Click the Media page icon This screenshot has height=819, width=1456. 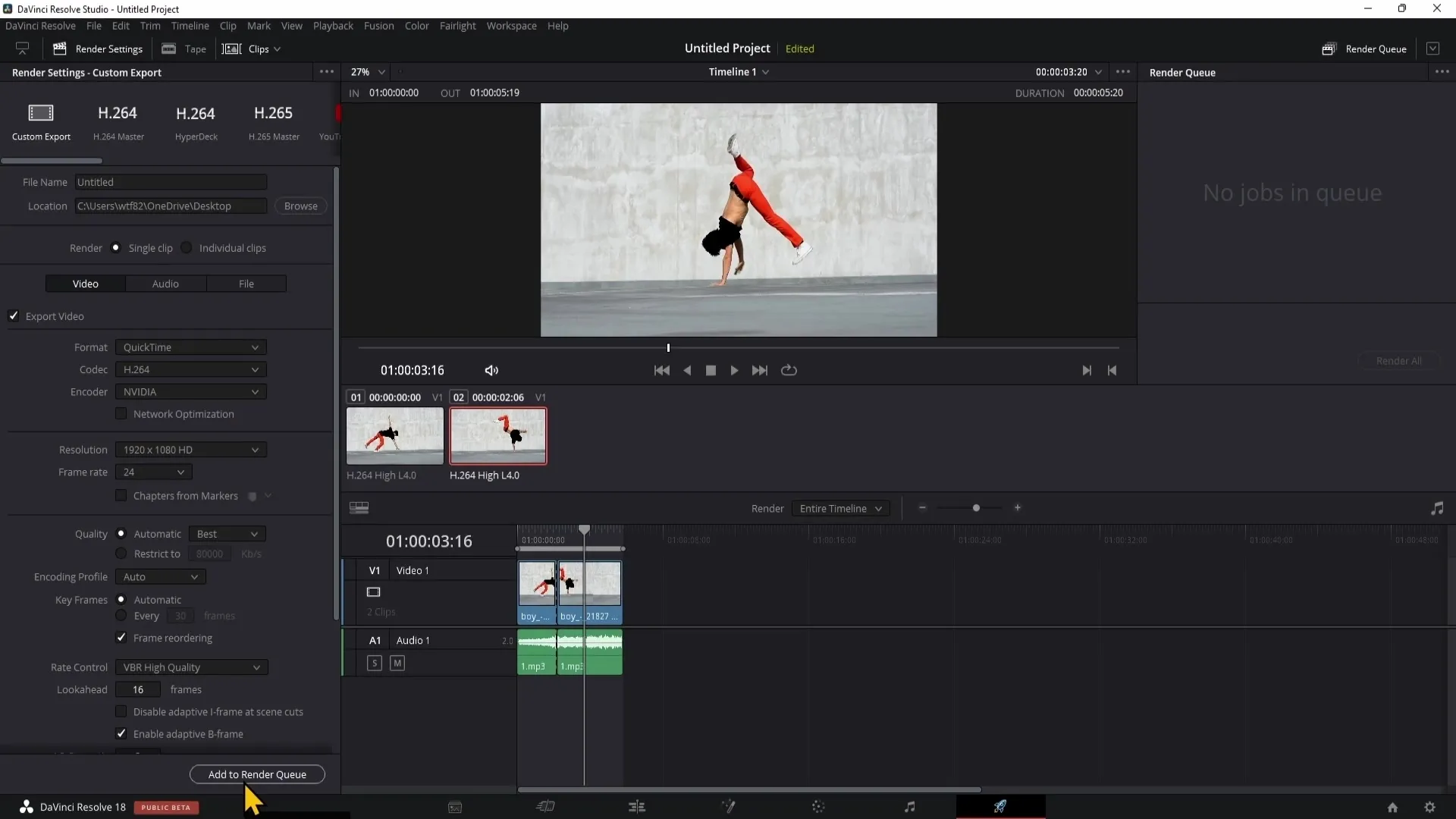(x=454, y=806)
